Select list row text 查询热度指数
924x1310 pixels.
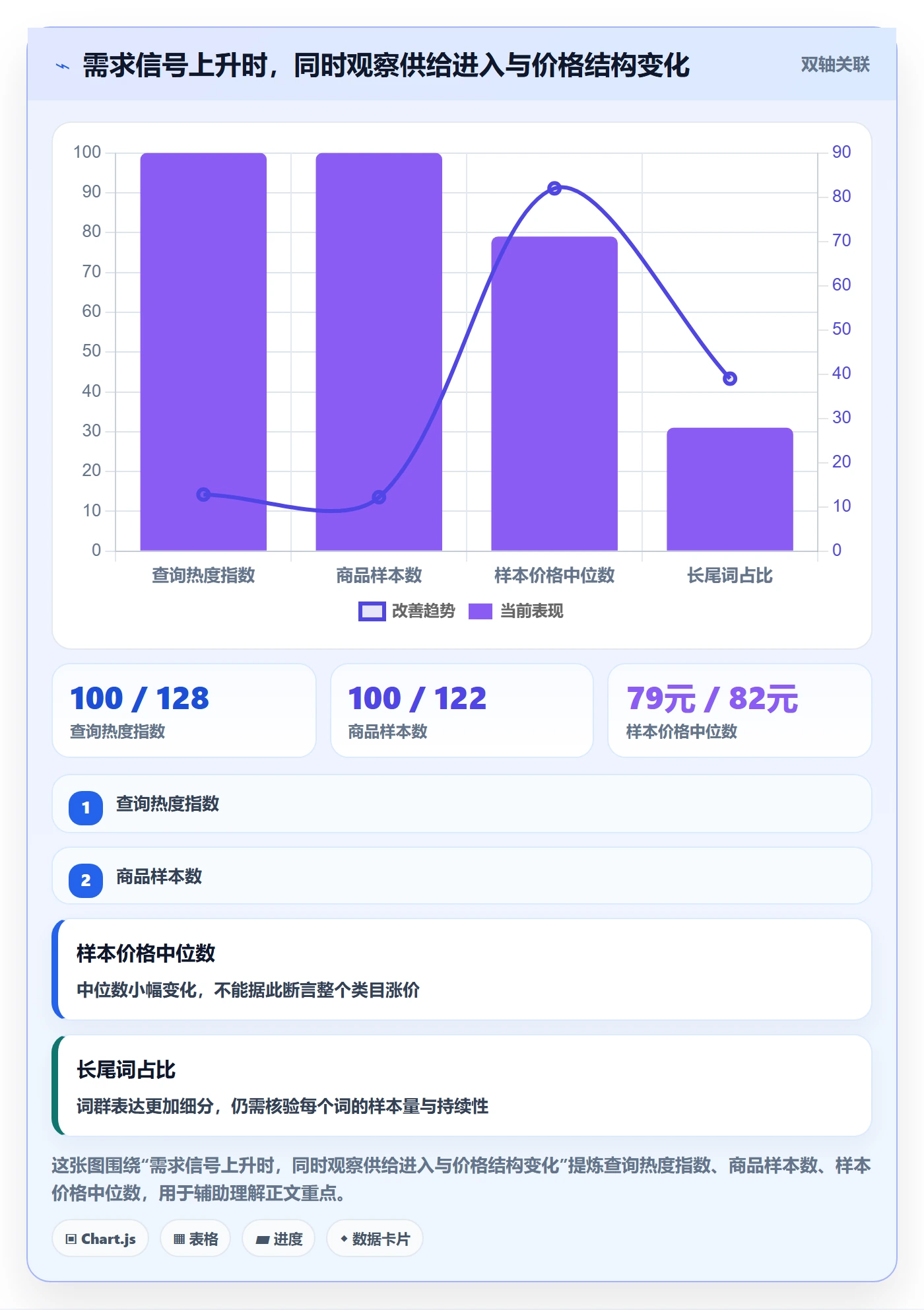click(x=168, y=804)
